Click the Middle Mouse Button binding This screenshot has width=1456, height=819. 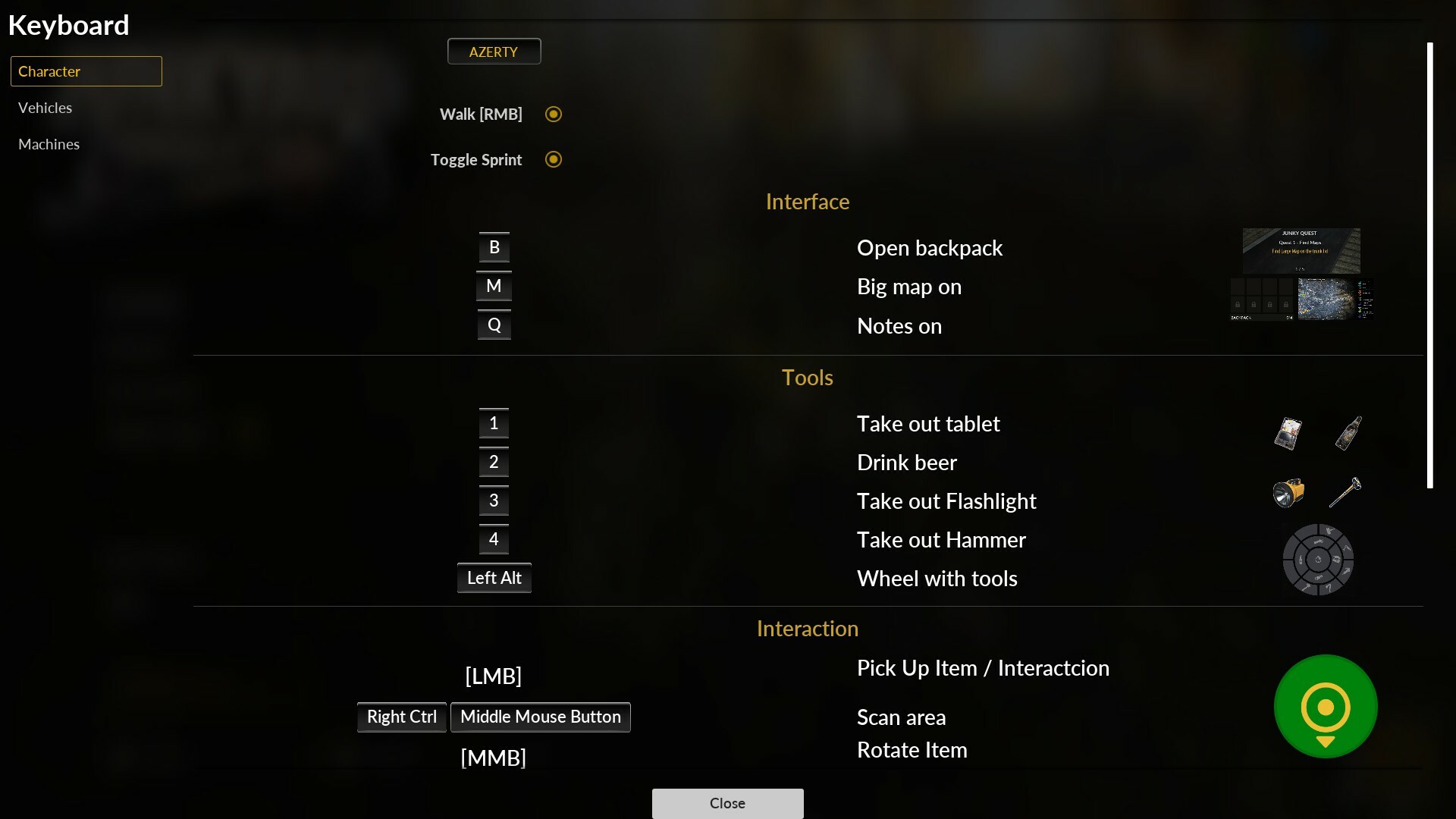point(540,717)
